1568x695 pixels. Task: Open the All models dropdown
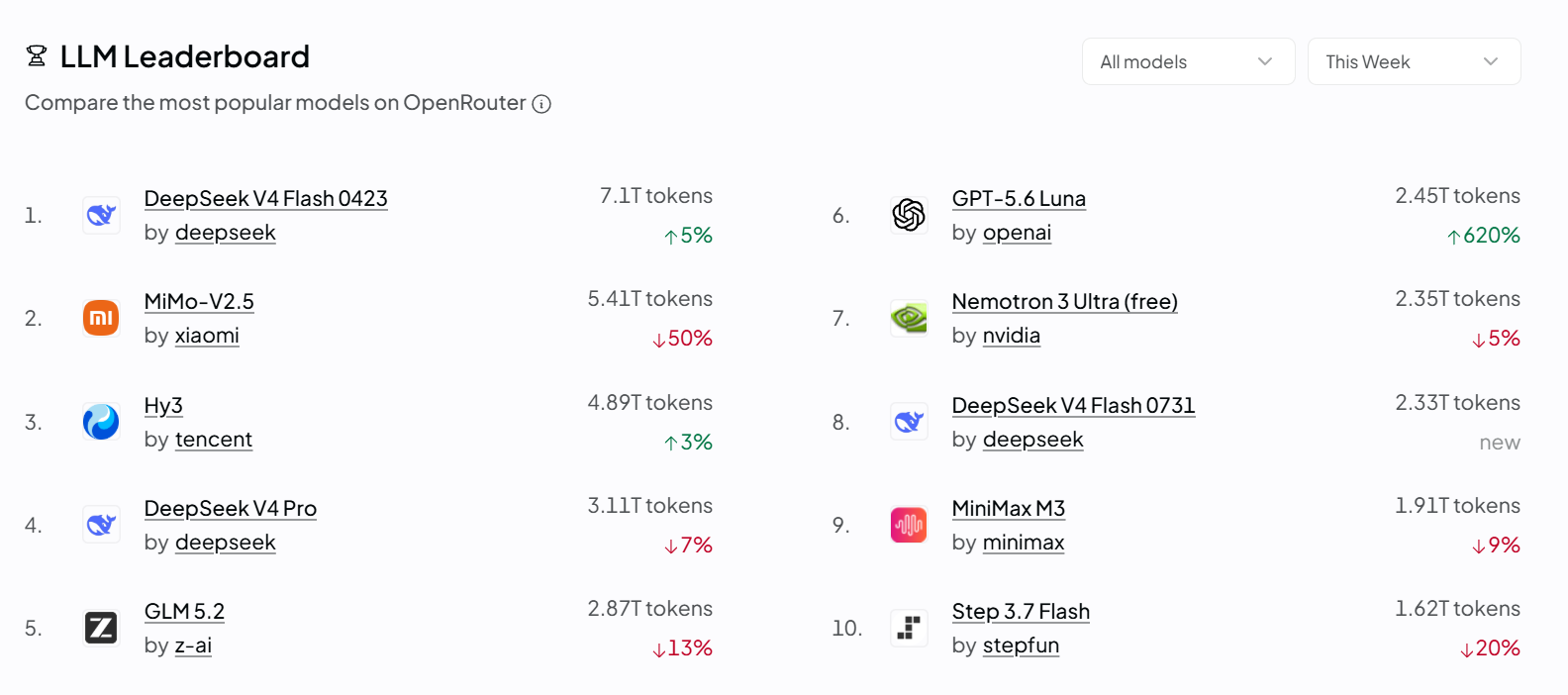coord(1188,61)
